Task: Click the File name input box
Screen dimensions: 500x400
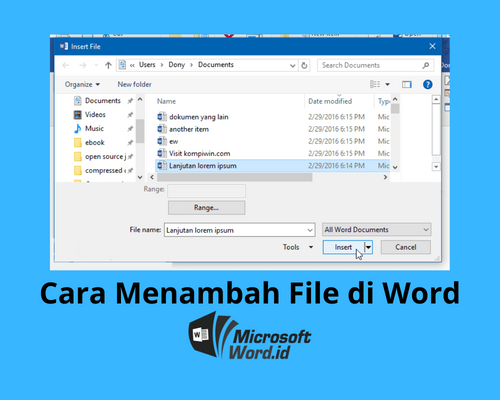Action: [239, 230]
